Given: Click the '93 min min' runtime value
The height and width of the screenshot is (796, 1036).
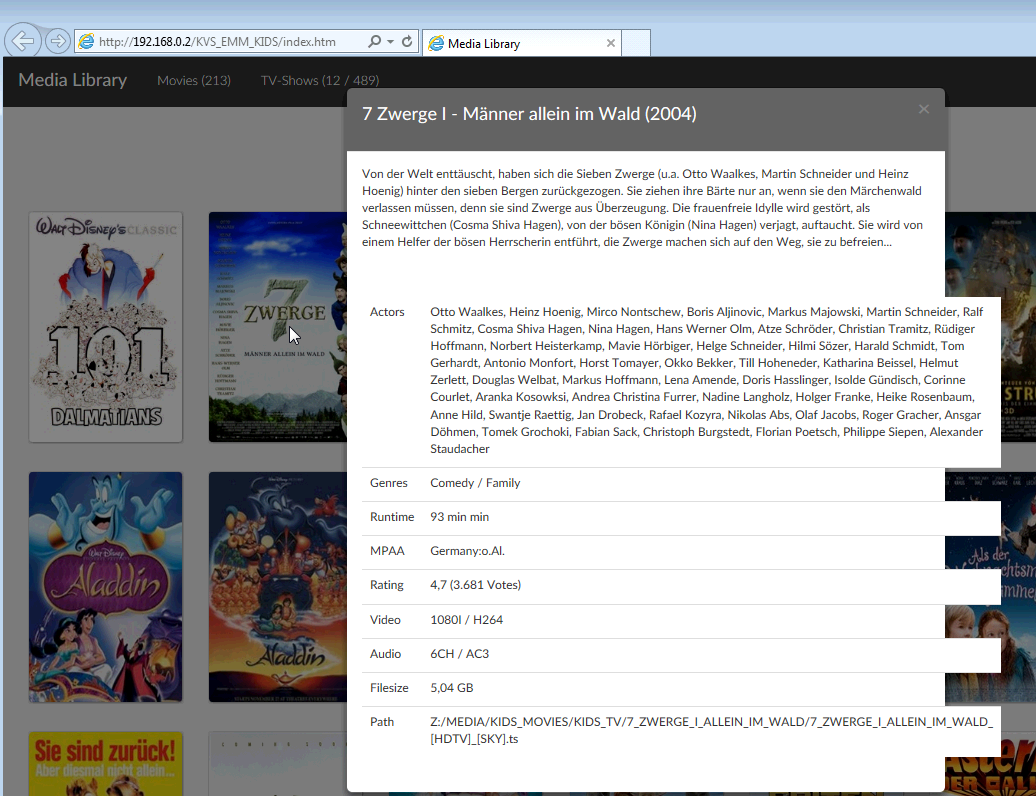Looking at the screenshot, I should [x=460, y=517].
